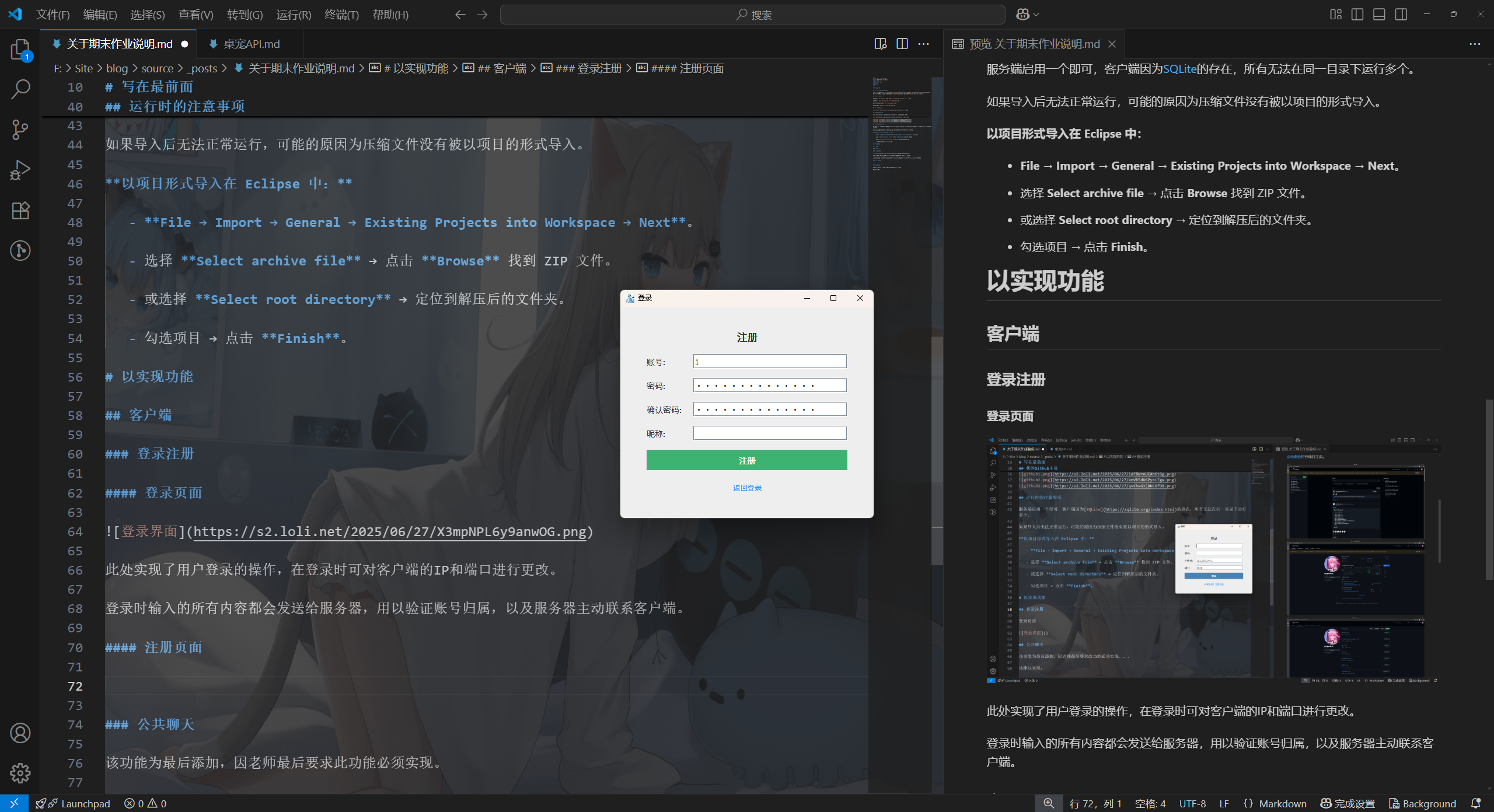Select the 关于期末作业说明.md editor tab
The image size is (1494, 812).
(118, 44)
